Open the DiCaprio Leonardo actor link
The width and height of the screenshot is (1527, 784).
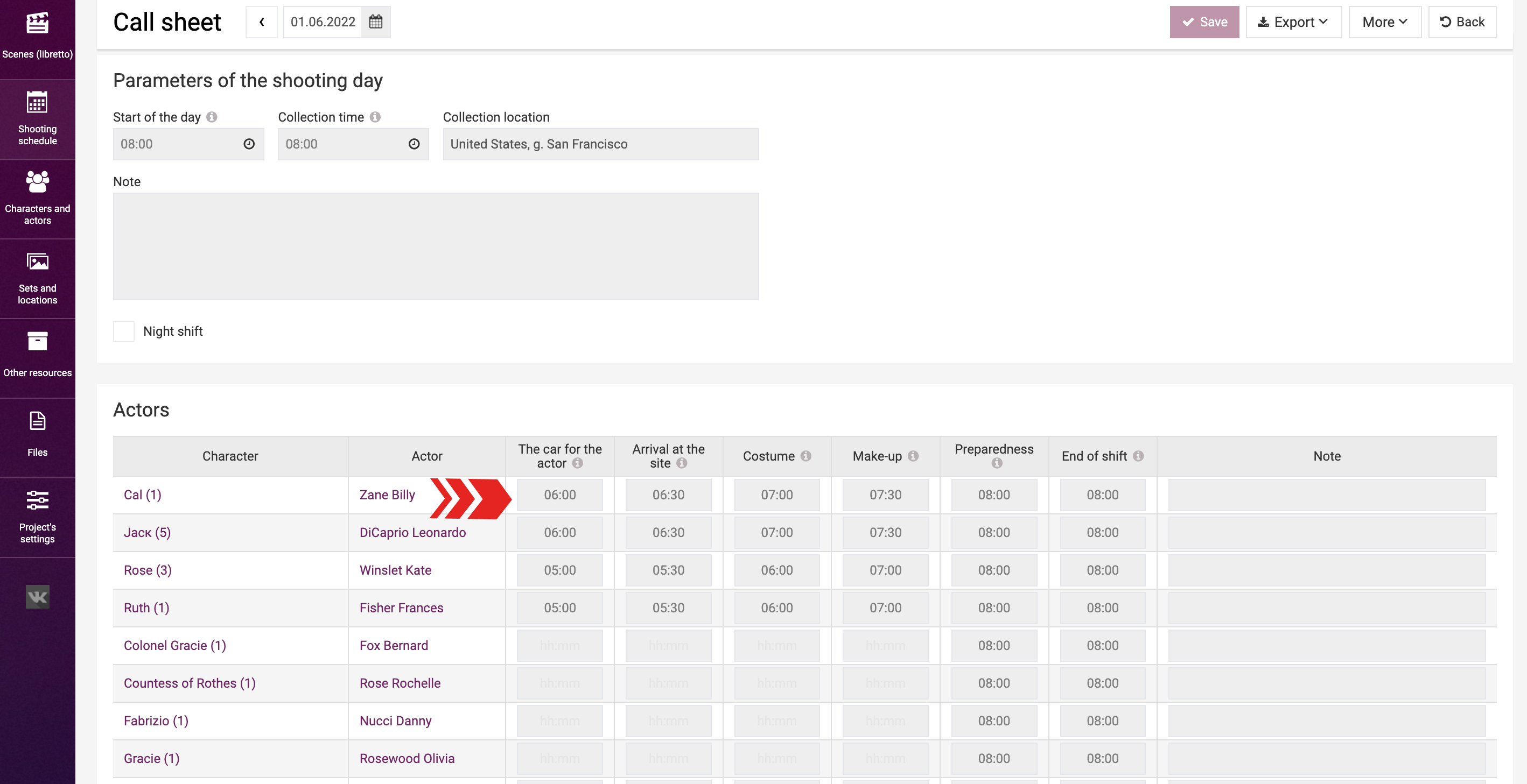[x=412, y=532]
